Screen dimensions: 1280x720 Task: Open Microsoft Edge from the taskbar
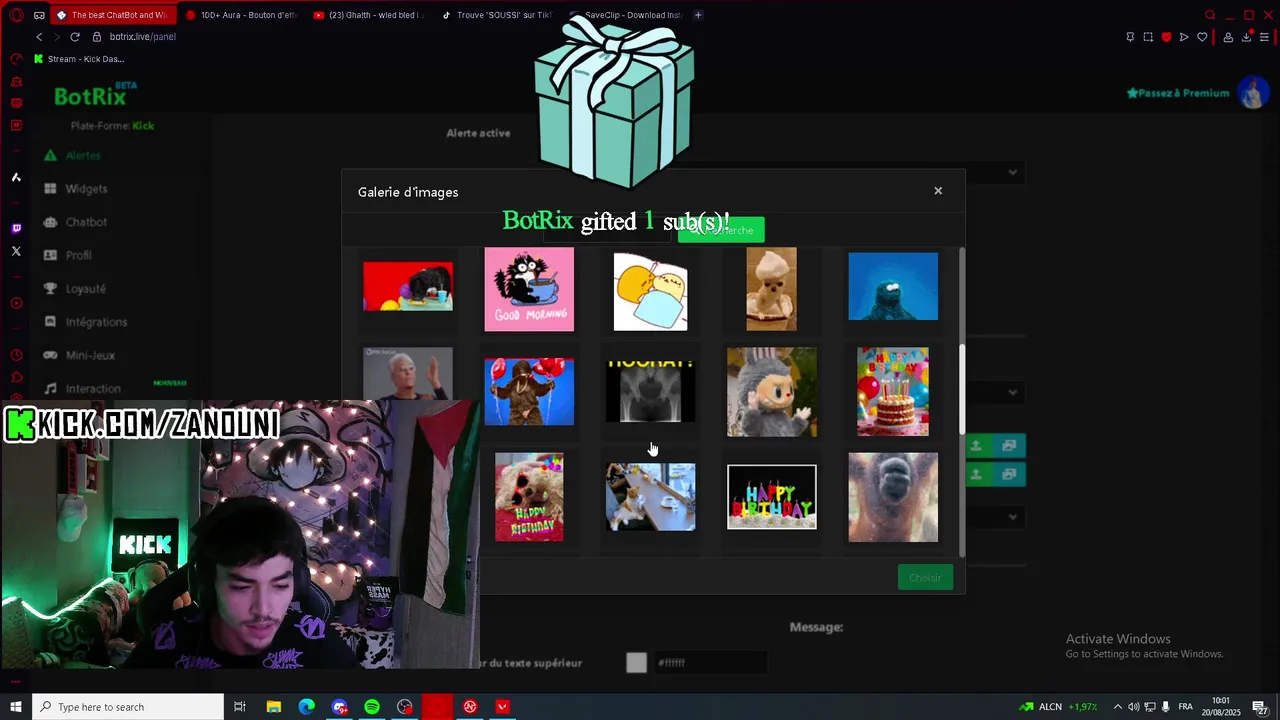(x=306, y=707)
